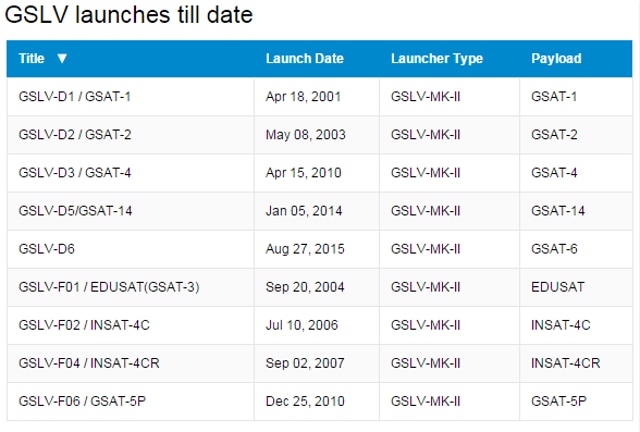Viewport: 640px width, 432px height.
Task: Open GSLV-F01 / EDUSAT(GSAT-3) entry
Action: (x=109, y=287)
